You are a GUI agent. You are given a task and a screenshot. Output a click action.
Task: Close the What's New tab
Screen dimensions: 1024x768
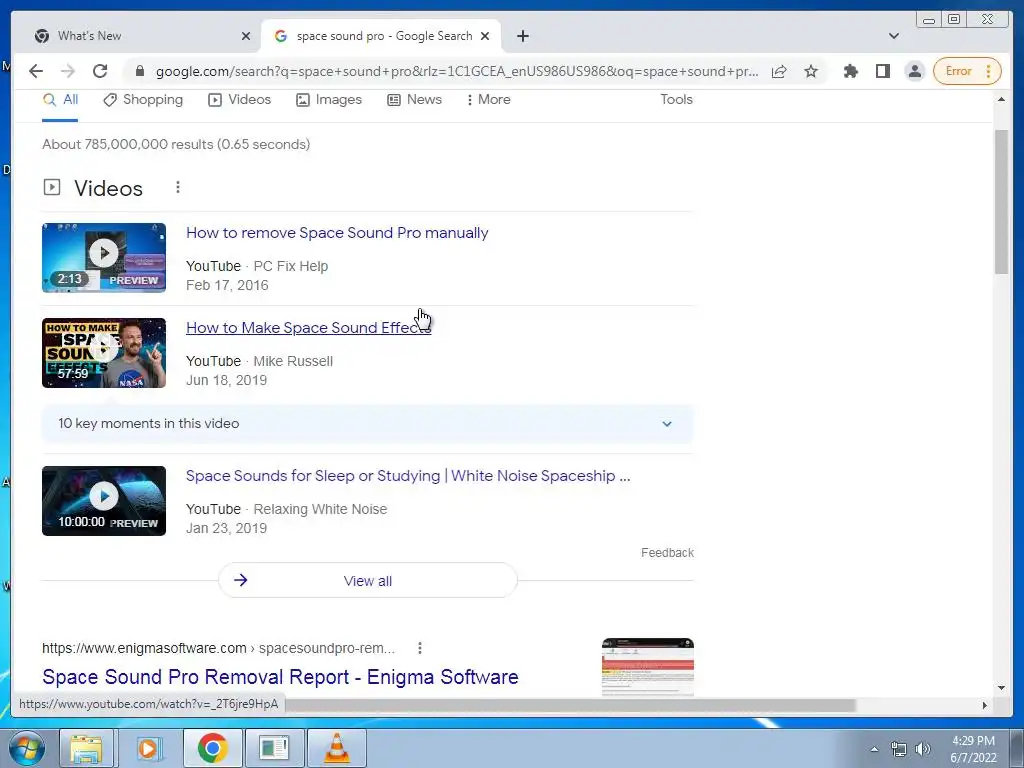[246, 36]
